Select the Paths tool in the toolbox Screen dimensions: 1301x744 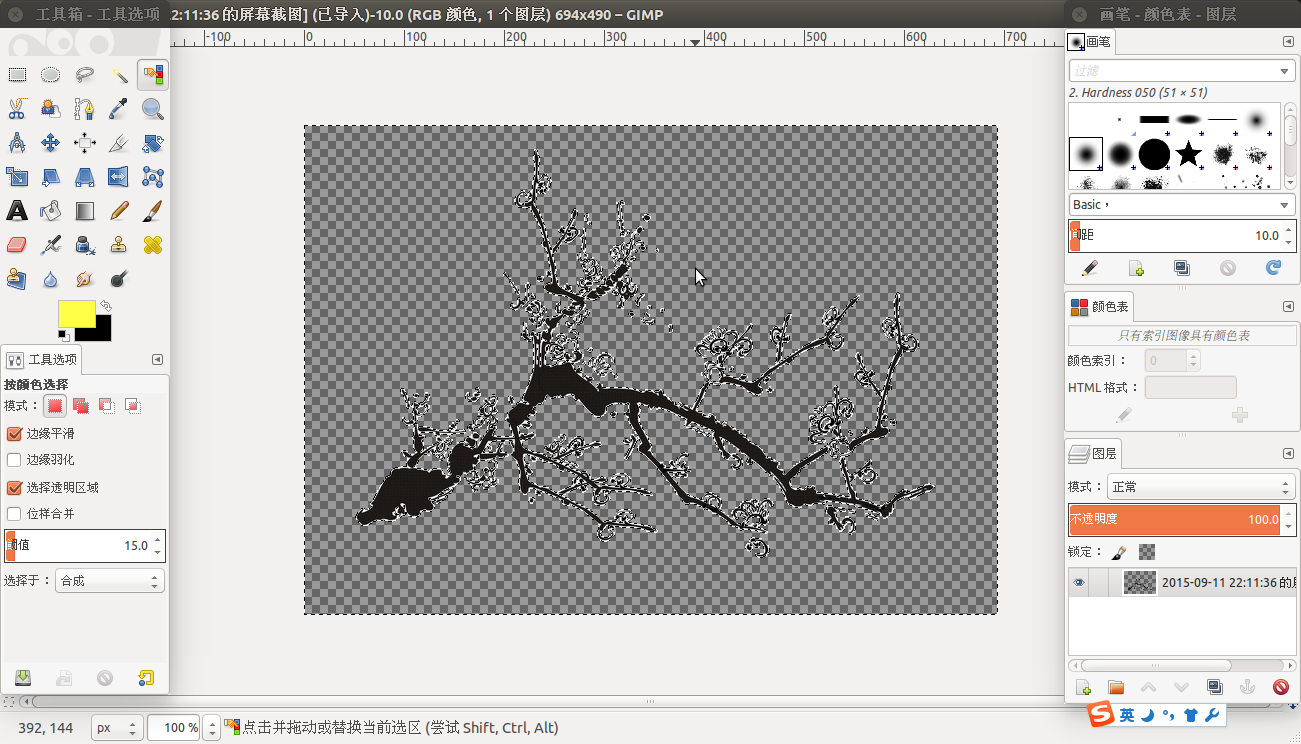(85, 108)
